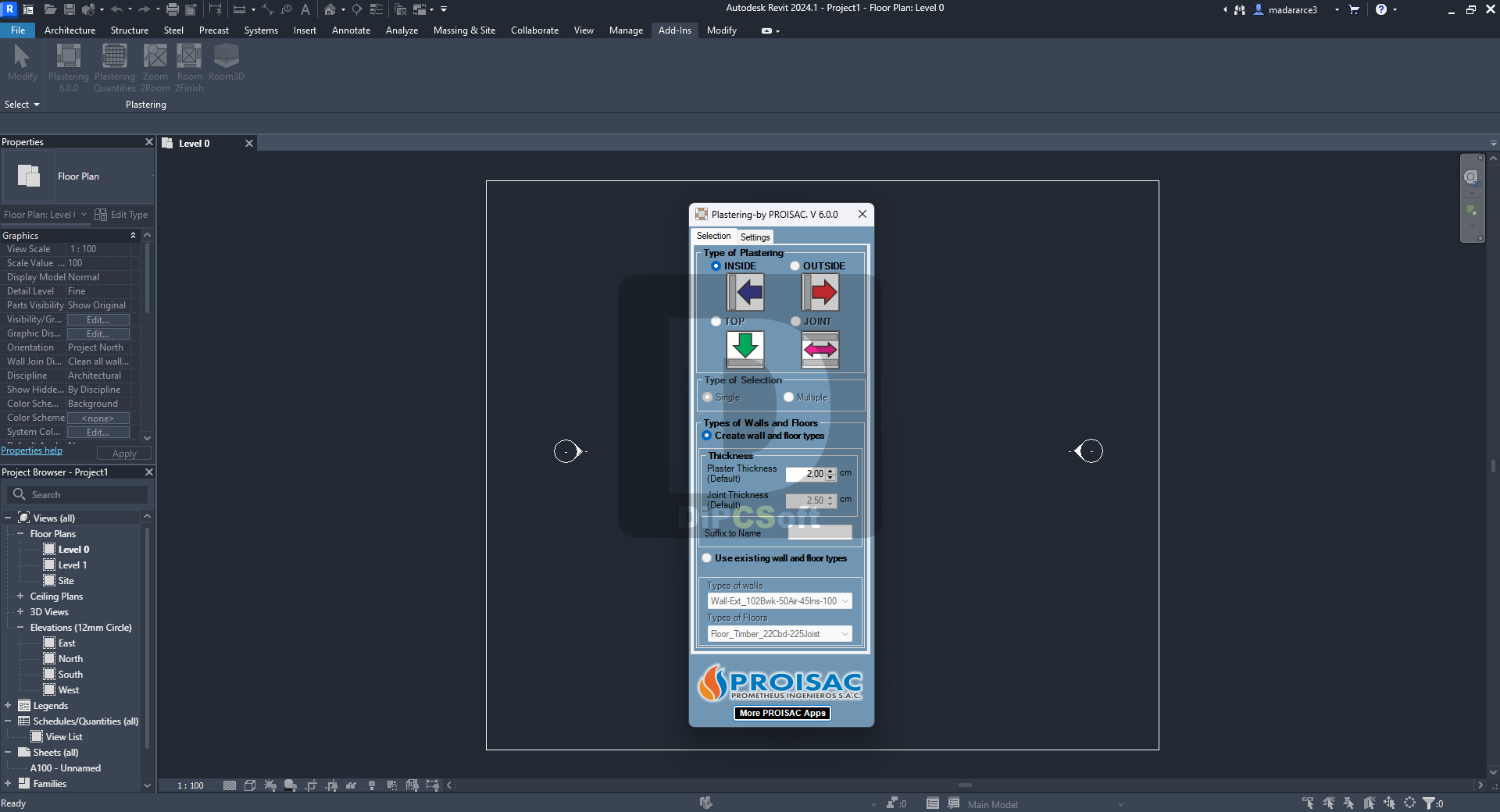Click the green TOP plastering arrow icon
The image size is (1500, 812).
coord(745,349)
